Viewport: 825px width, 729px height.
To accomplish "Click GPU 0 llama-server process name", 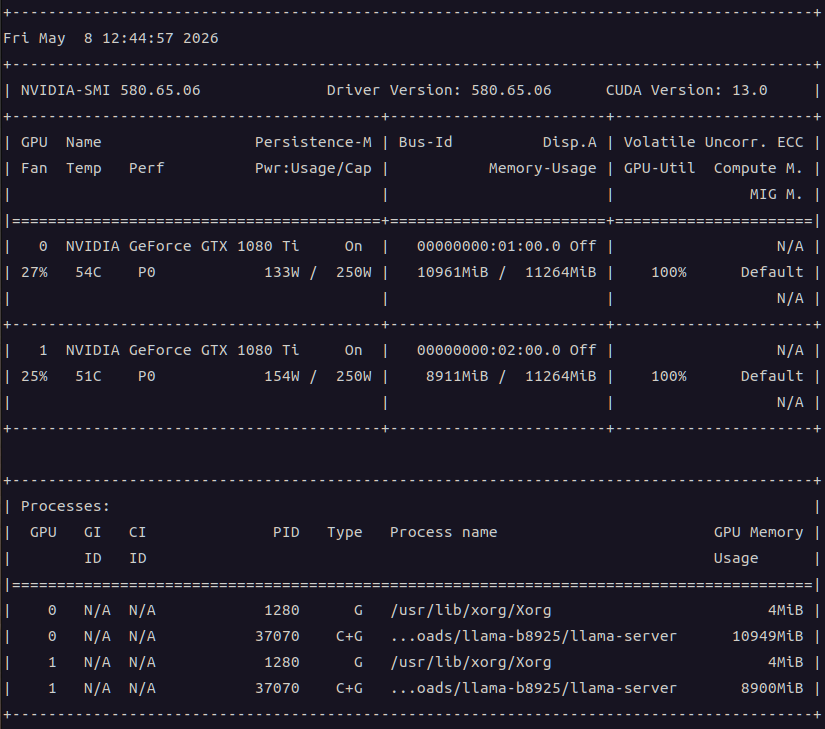I will pyautogui.click(x=534, y=636).
